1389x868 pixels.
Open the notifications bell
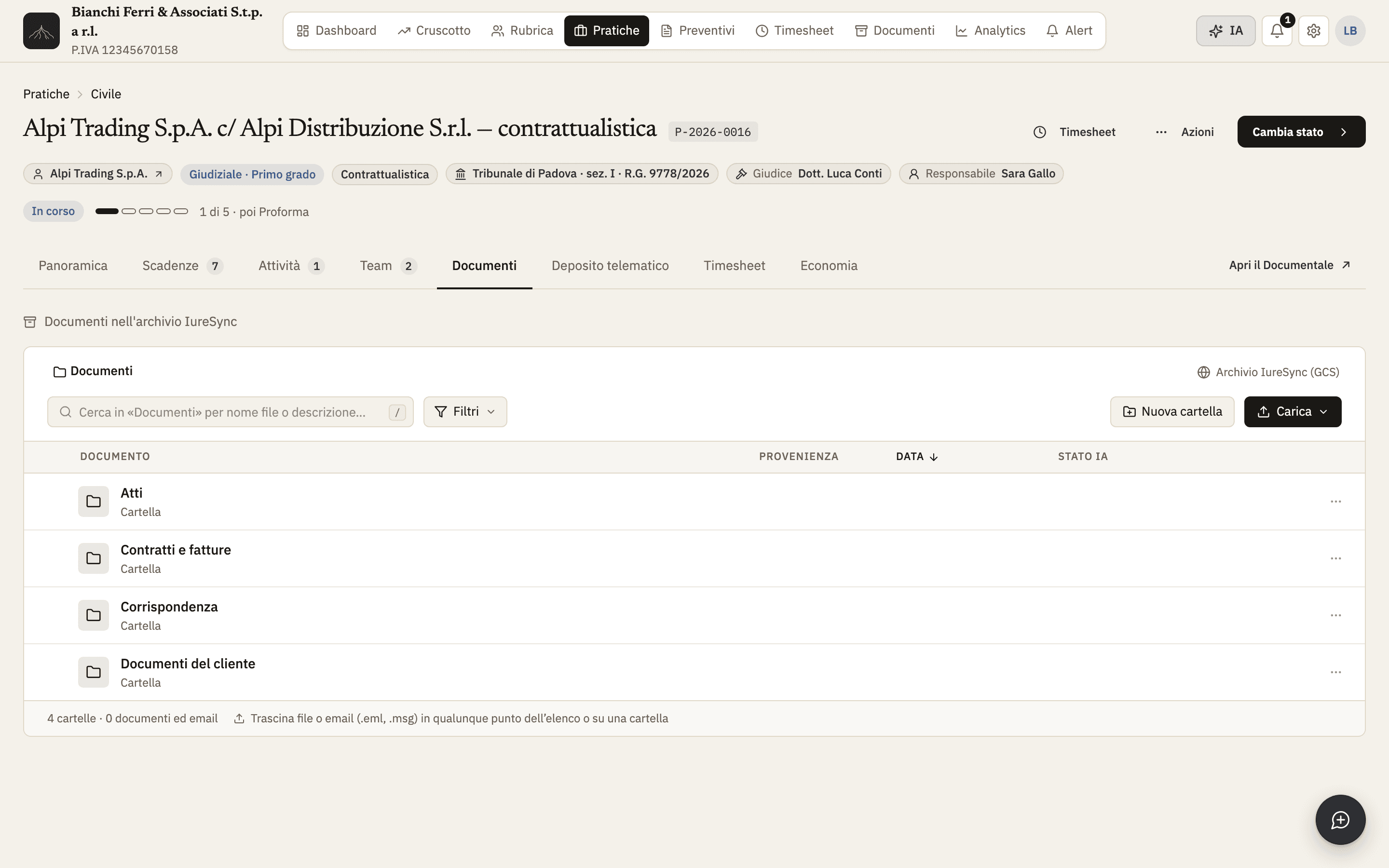(x=1277, y=30)
